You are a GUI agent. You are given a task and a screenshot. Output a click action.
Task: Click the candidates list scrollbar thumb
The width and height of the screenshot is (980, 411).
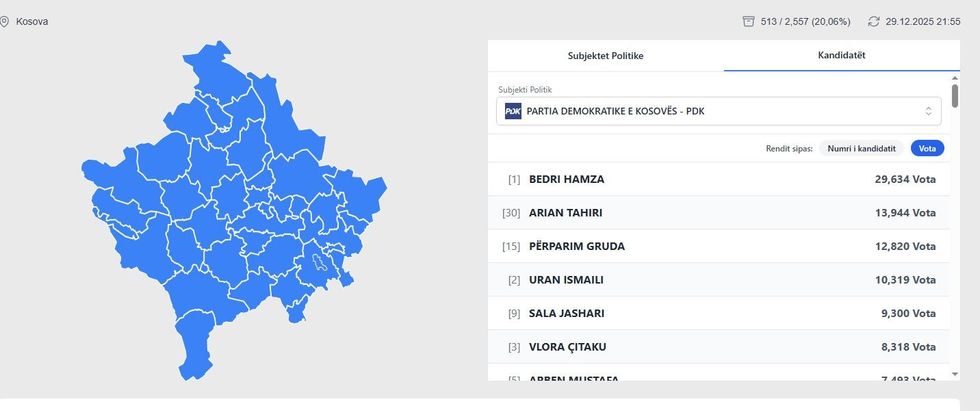coord(955,97)
